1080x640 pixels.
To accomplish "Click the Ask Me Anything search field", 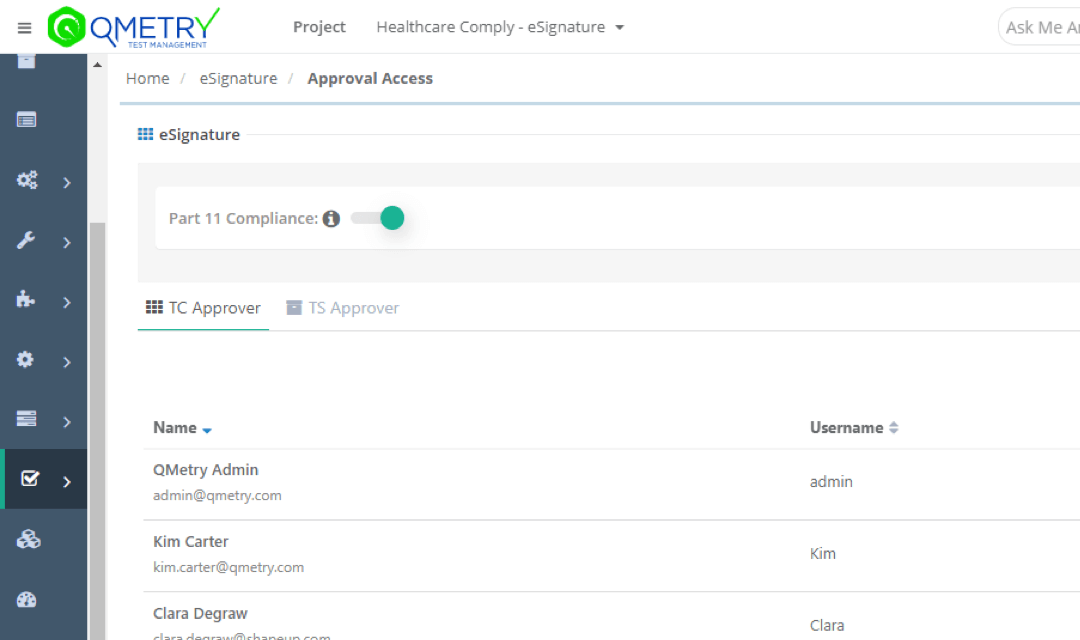I will tap(1039, 28).
